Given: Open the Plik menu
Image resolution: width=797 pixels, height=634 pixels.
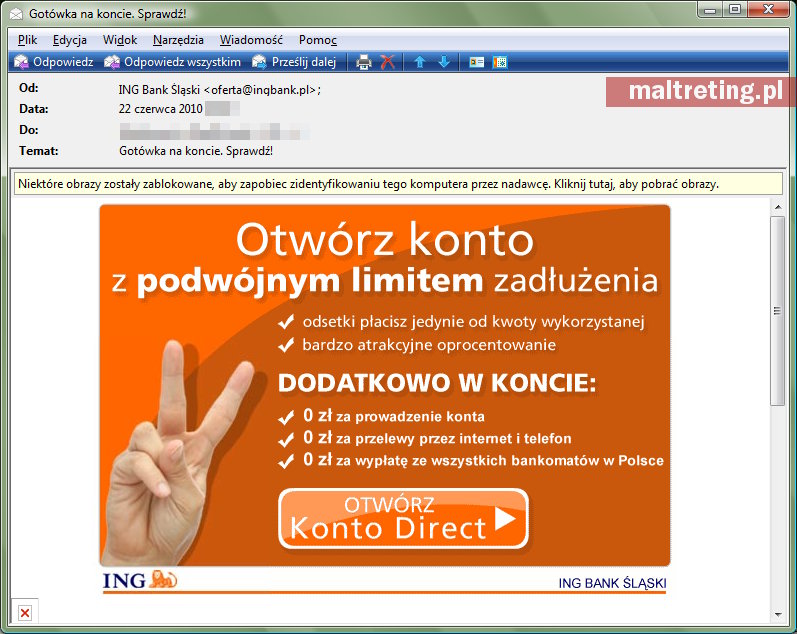Looking at the screenshot, I should tap(27, 40).
